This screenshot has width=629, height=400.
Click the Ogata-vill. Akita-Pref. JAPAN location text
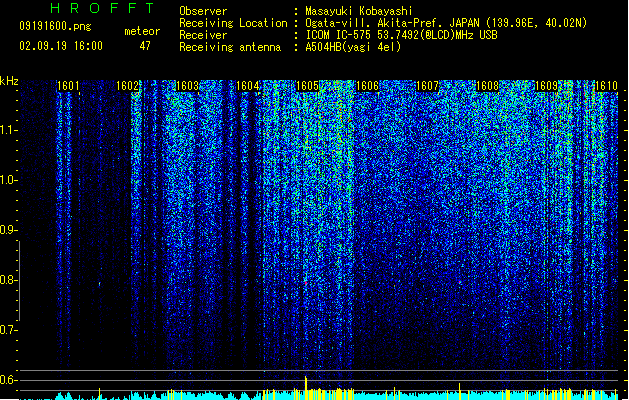pos(446,23)
